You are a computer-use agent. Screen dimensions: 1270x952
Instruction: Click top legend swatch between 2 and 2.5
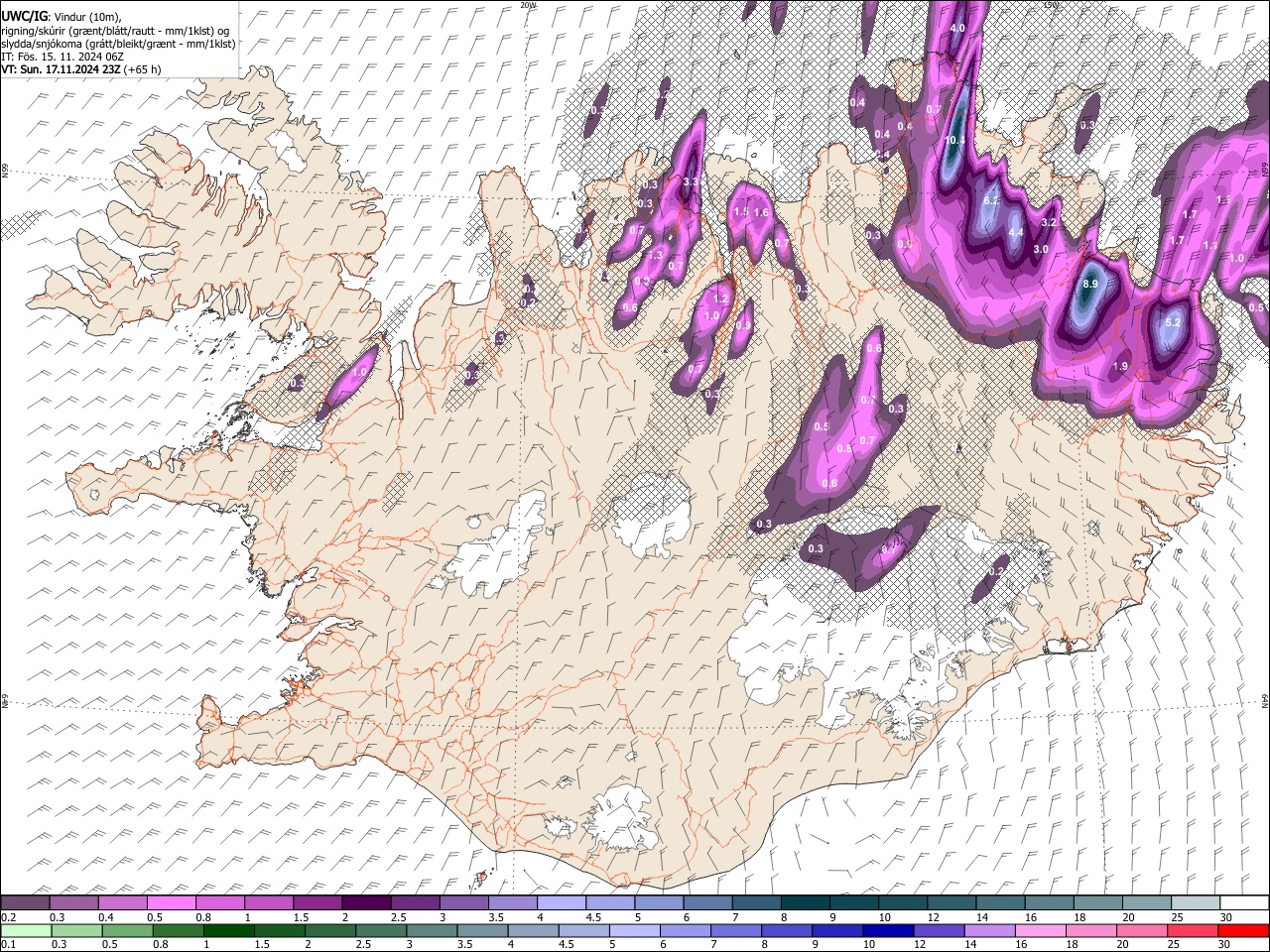366,902
